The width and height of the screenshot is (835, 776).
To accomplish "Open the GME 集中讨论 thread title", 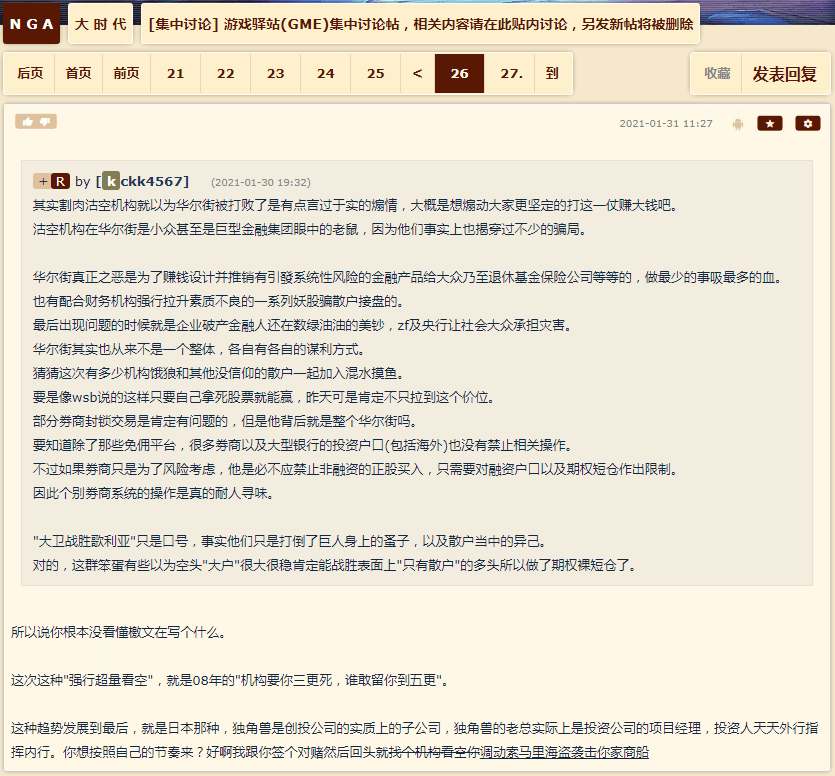I will coord(421,24).
